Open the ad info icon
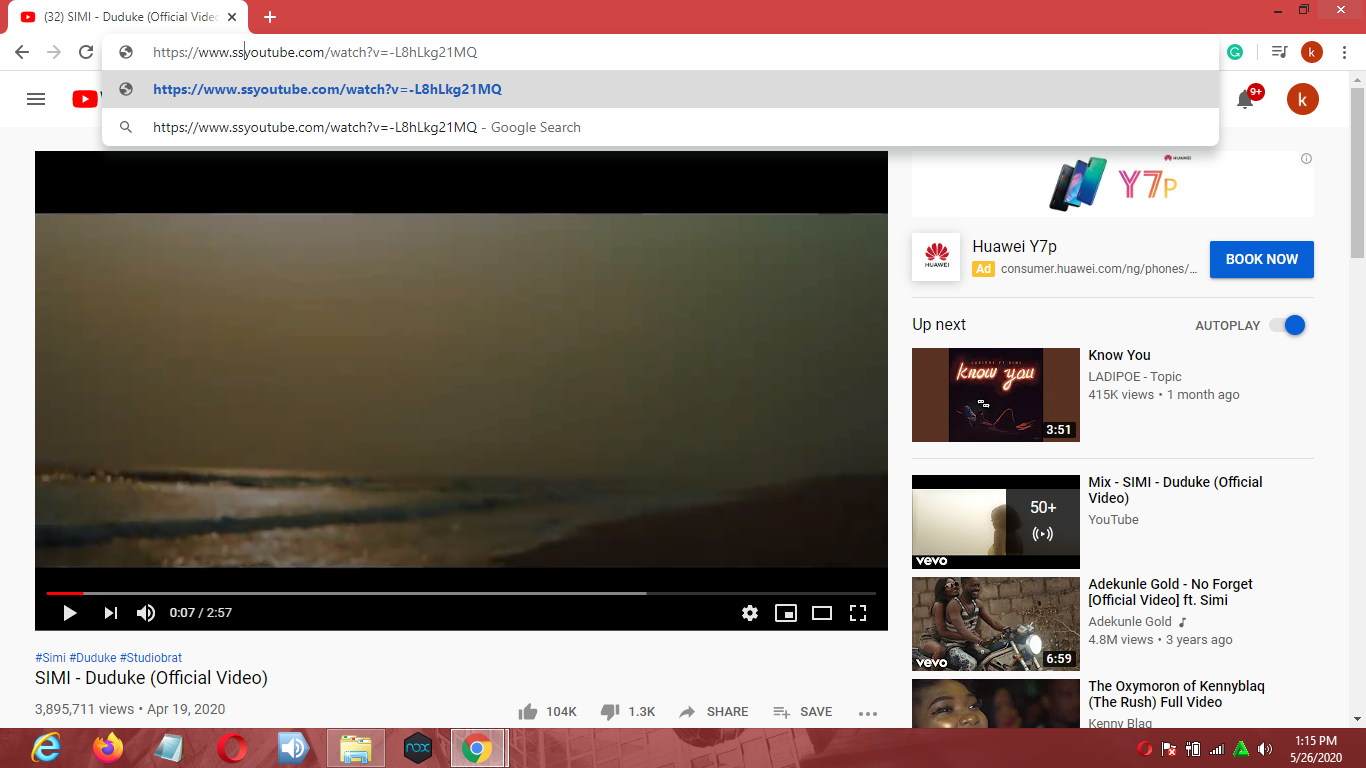 1306,159
